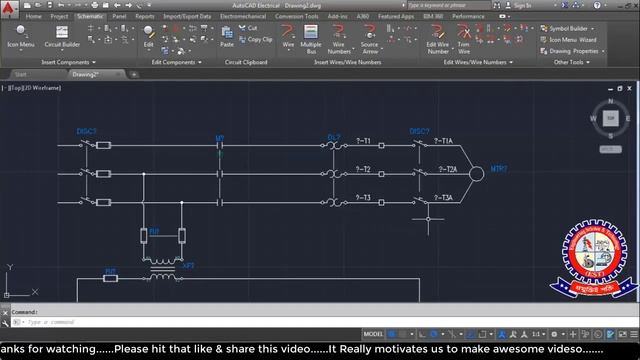
Task: Click Sign In link
Action: click(523, 5)
